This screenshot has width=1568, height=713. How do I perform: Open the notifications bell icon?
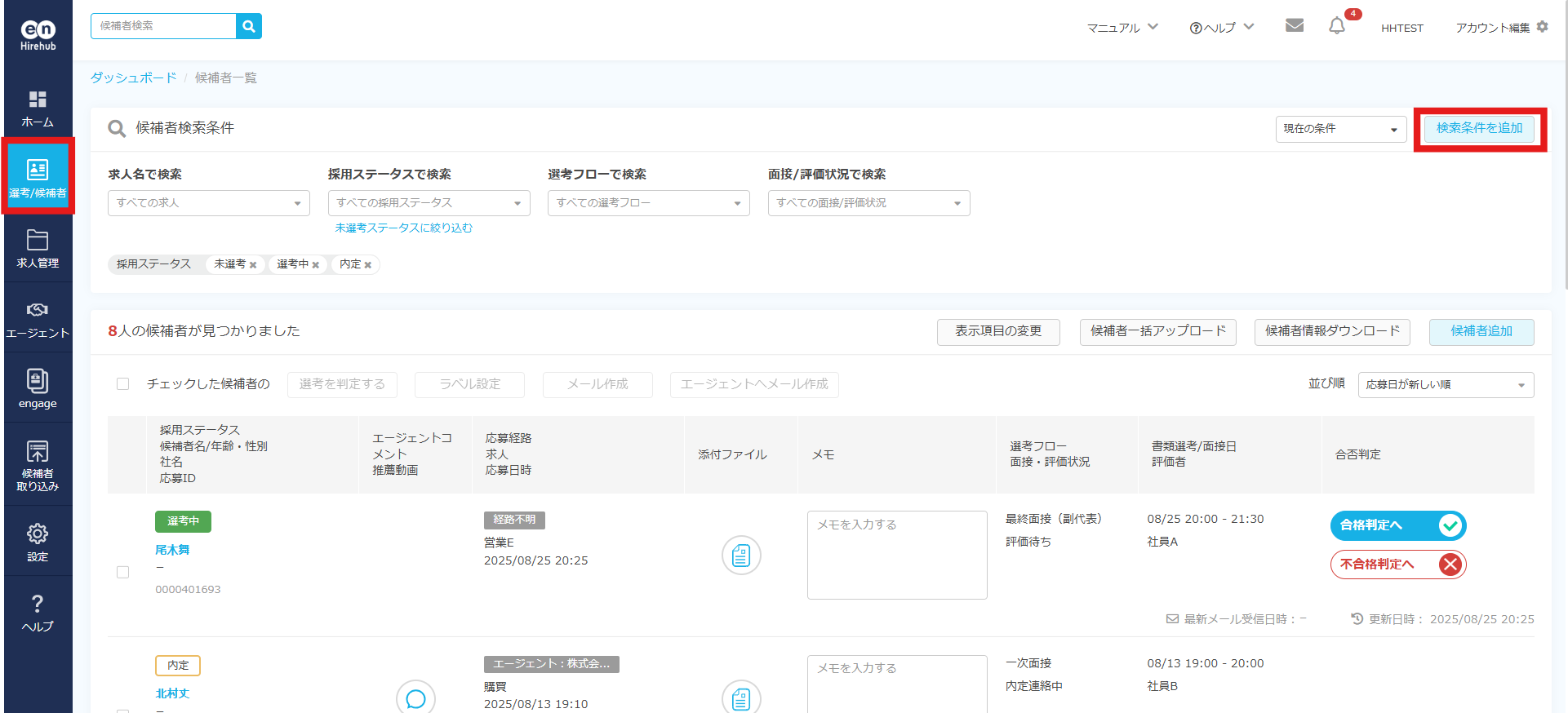[1336, 26]
